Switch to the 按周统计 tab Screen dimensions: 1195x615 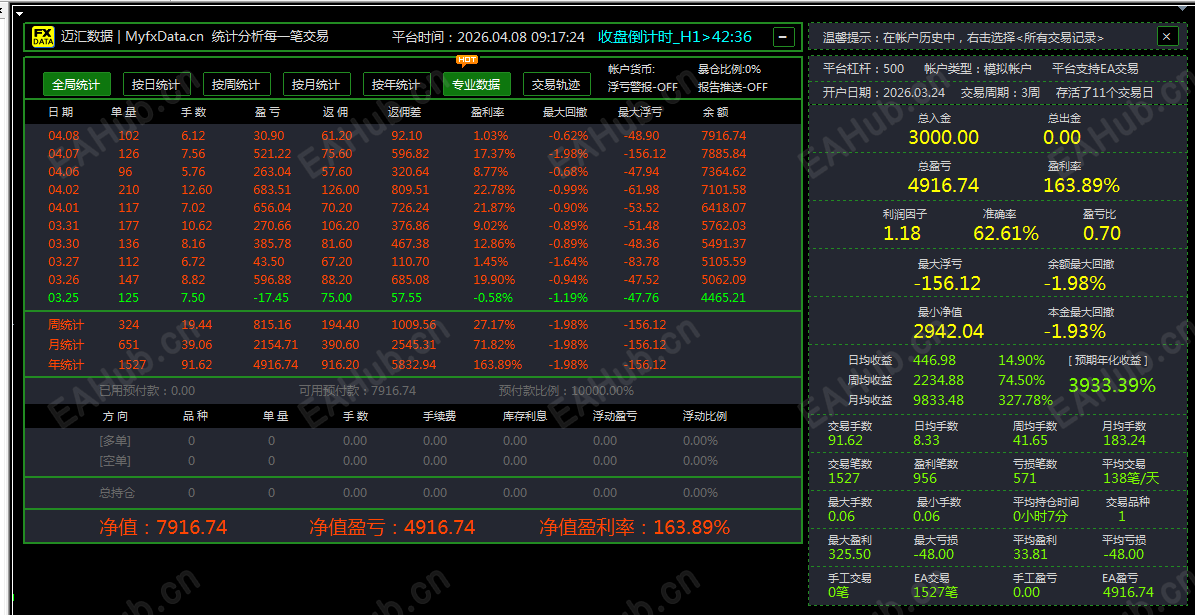tap(236, 84)
